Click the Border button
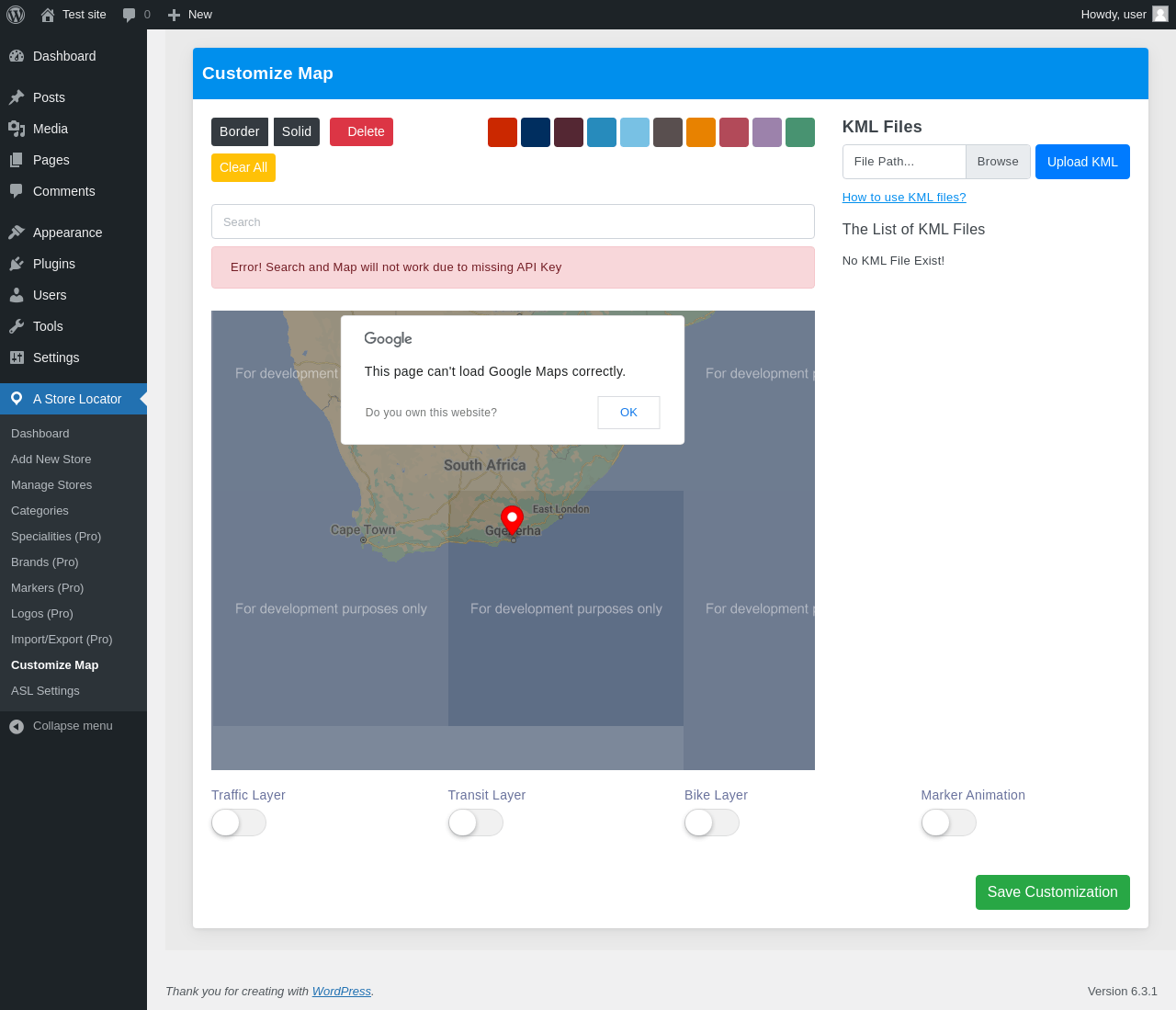 240,131
